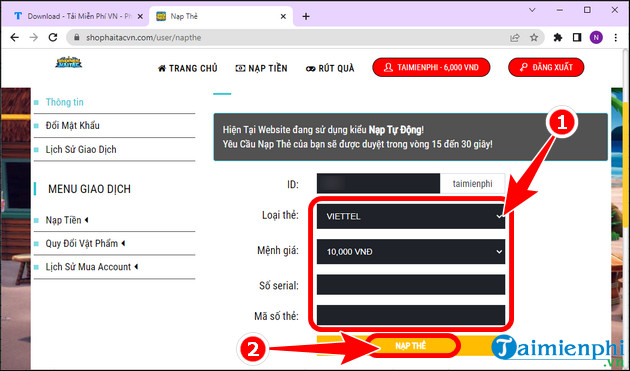Viewport: 630px width, 371px height.
Task: Click the padlock site info icon
Action: click(77, 37)
